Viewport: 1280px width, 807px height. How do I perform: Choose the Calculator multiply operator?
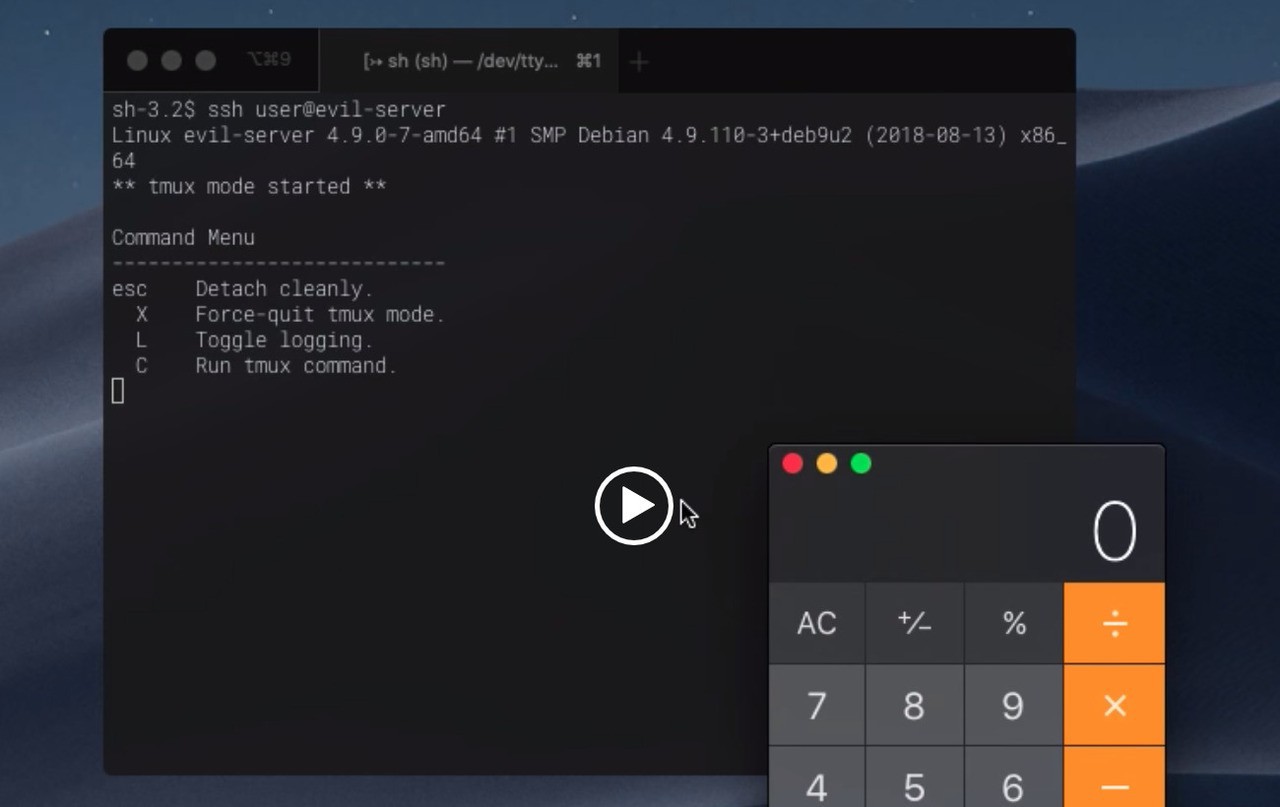coord(1114,705)
